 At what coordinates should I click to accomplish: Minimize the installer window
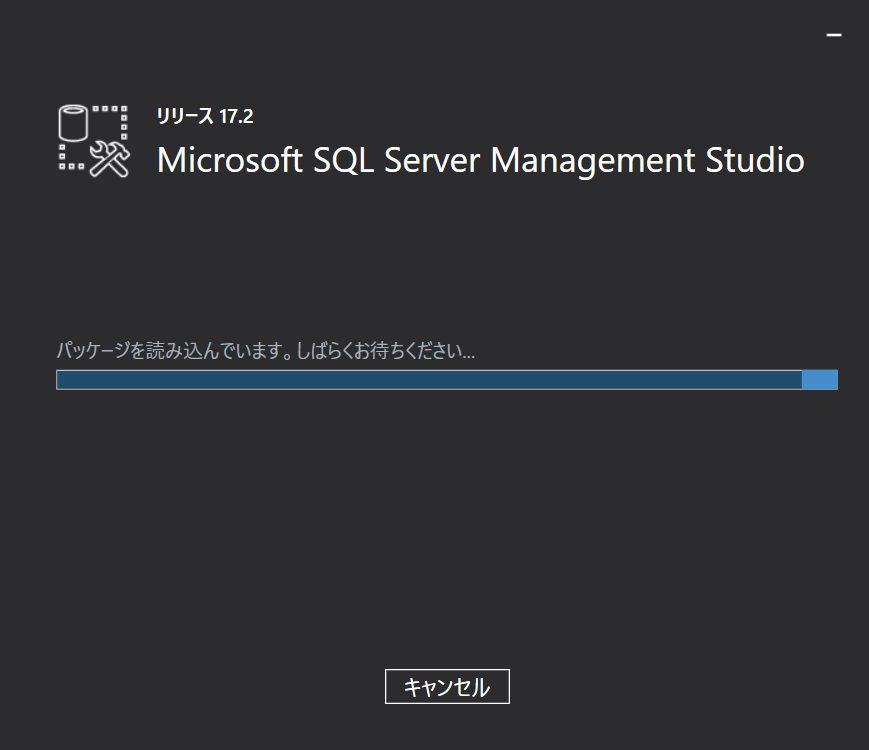[x=834, y=35]
